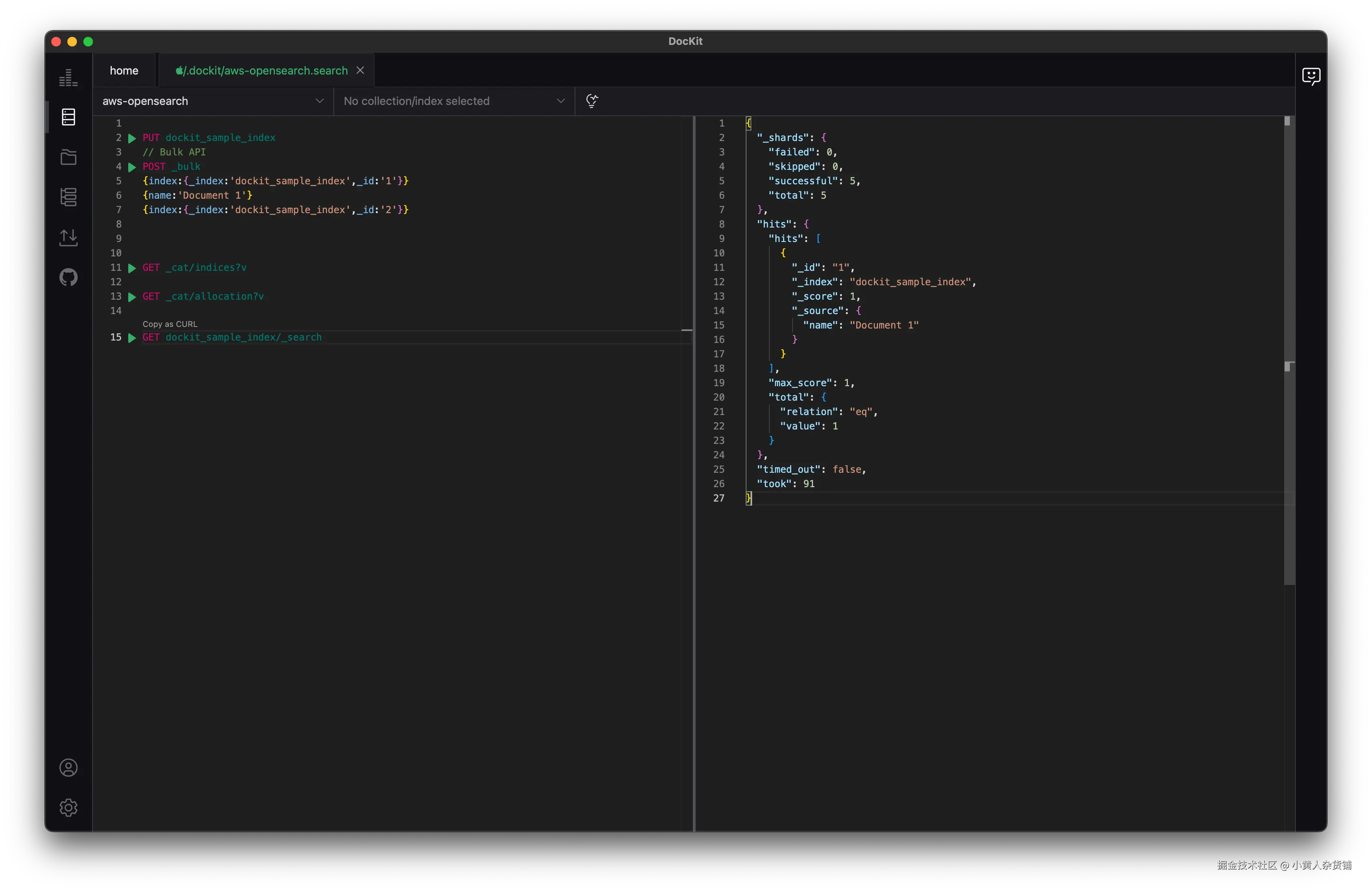
Task: Close the aws-opensearch.search tab
Action: [360, 71]
